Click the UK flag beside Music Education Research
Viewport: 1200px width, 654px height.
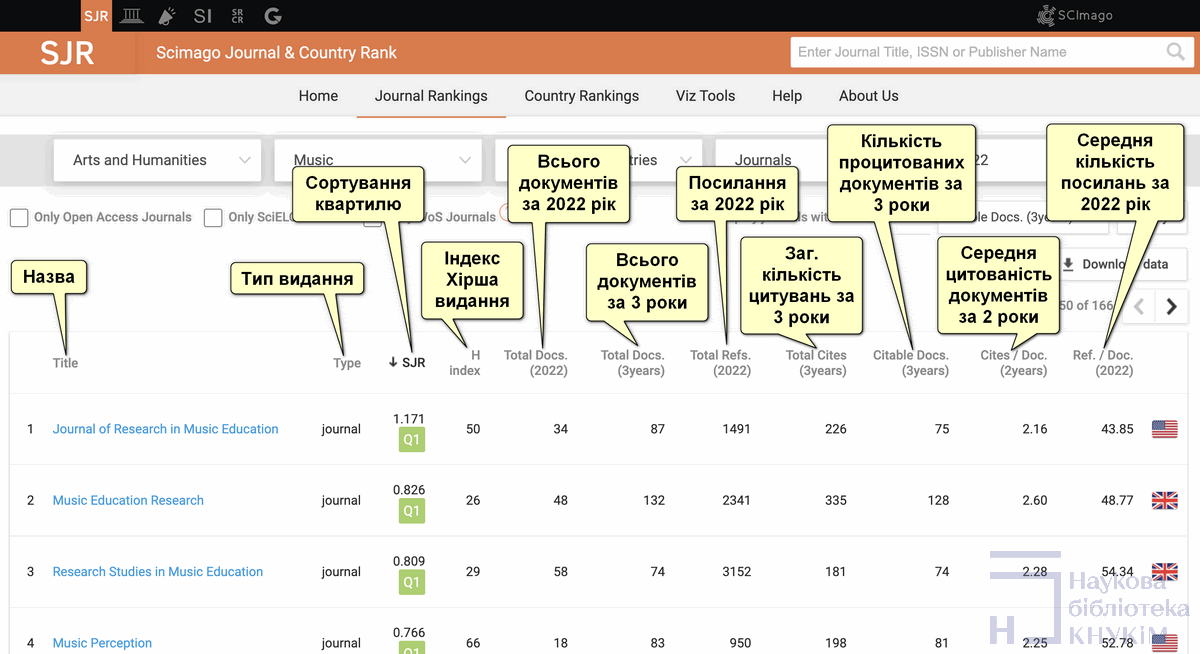tap(1164, 500)
